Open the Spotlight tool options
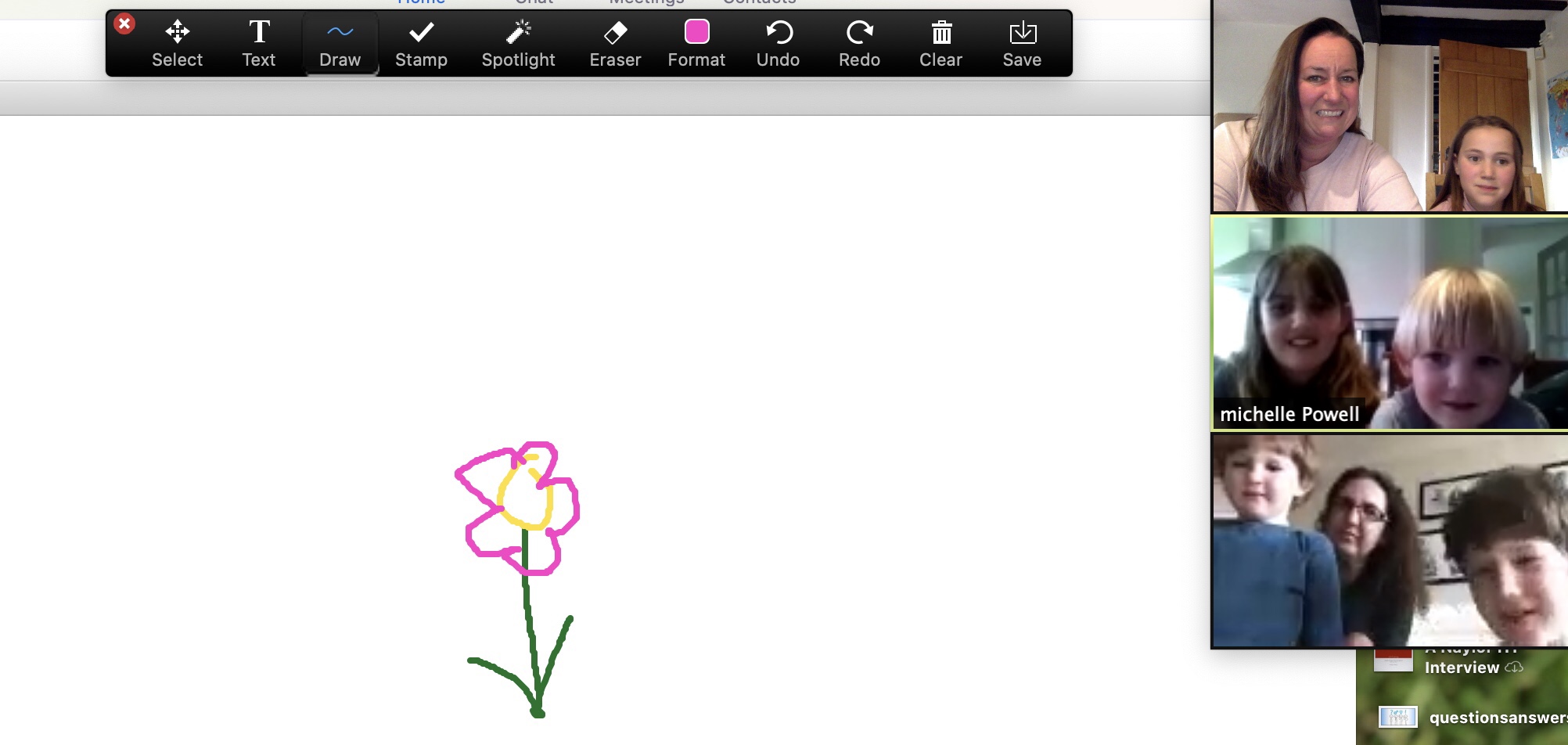 point(518,44)
